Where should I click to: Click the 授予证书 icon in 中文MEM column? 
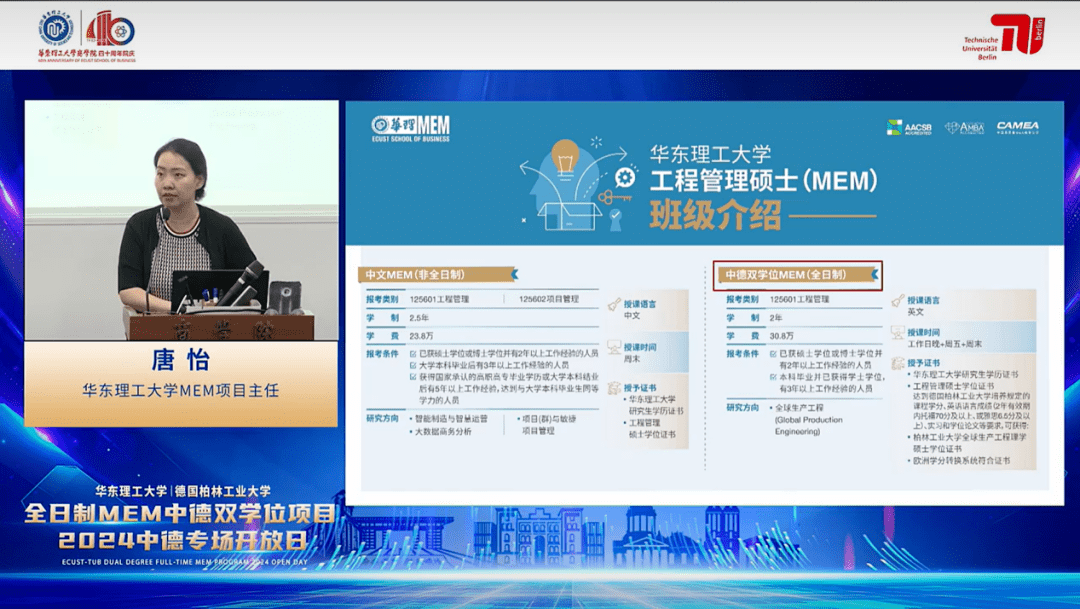tap(614, 387)
